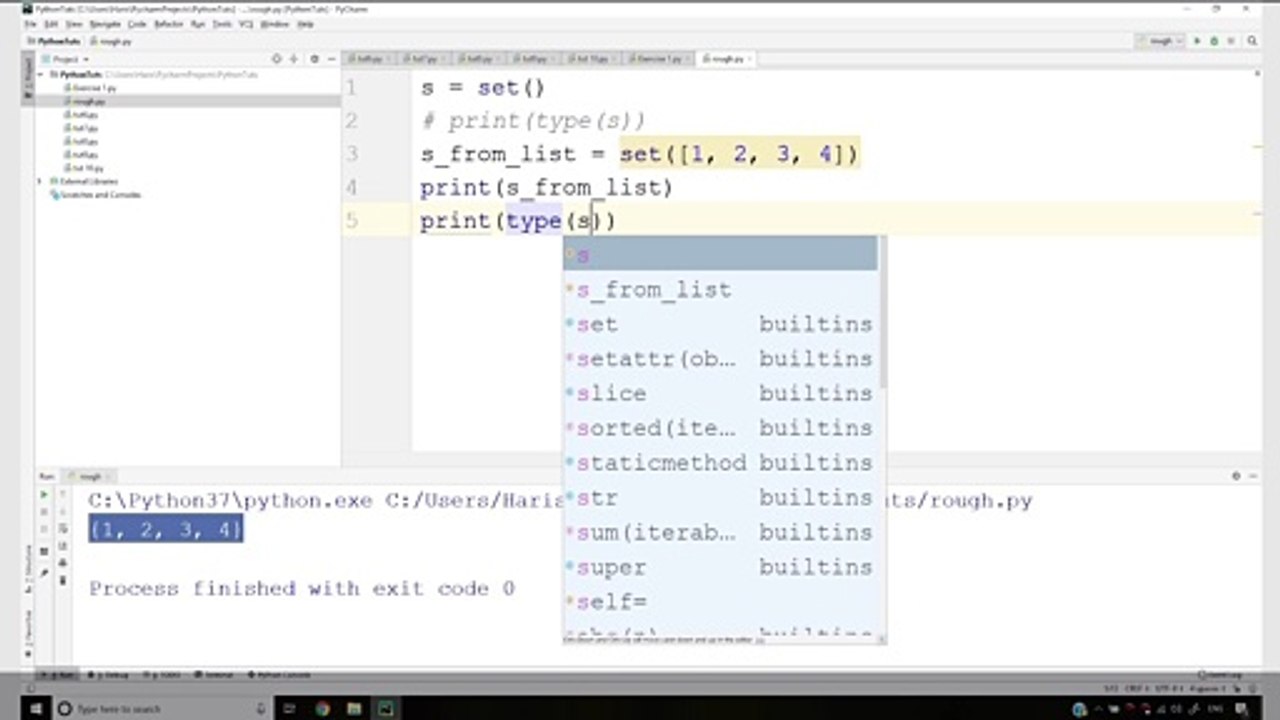The height and width of the screenshot is (720, 1280).
Task: Switch to the Exercise 1.py editor tab
Action: pyautogui.click(x=659, y=59)
